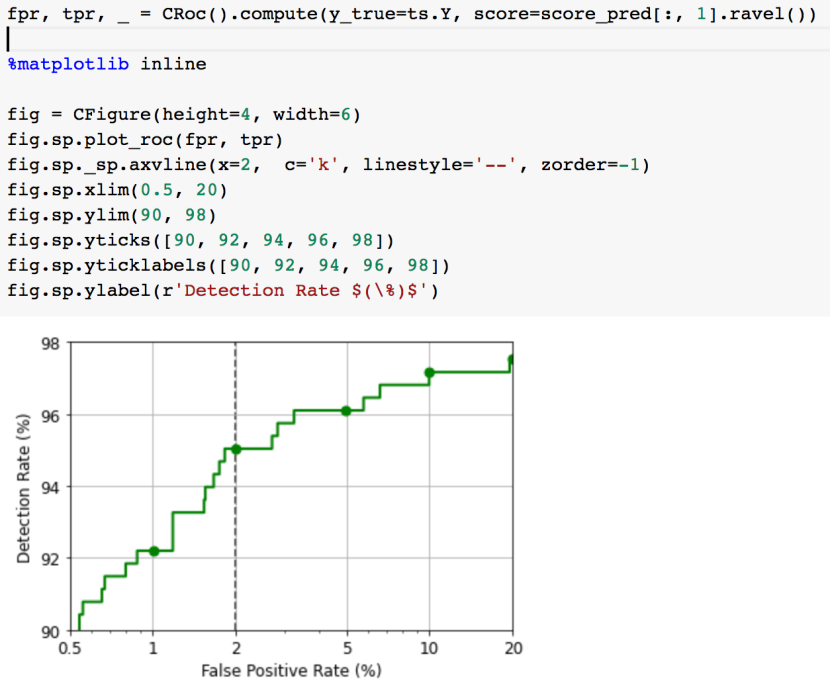Click the Detection Rate (%) axis label
This screenshot has height=696, width=831.
pyautogui.click(x=23, y=488)
